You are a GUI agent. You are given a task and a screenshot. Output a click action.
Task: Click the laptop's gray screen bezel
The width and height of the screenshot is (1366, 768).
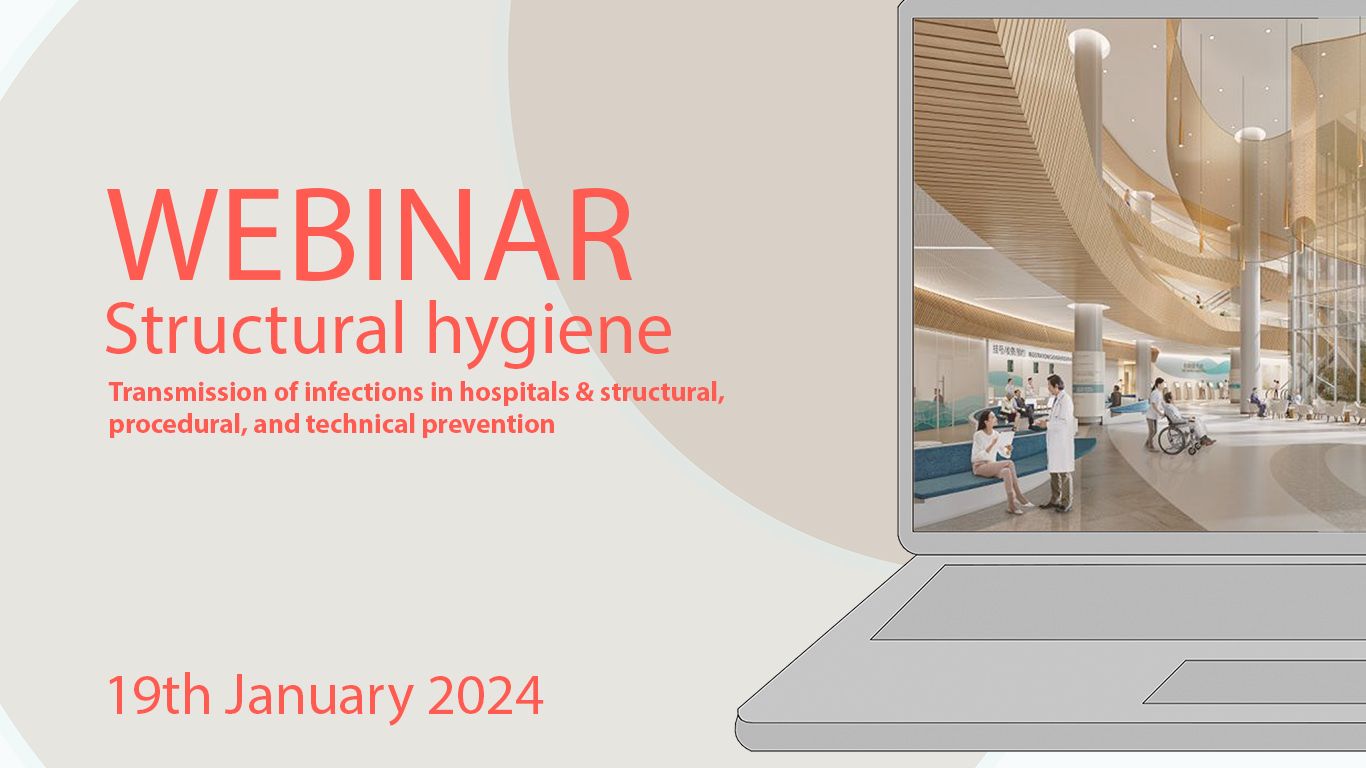tap(905, 300)
